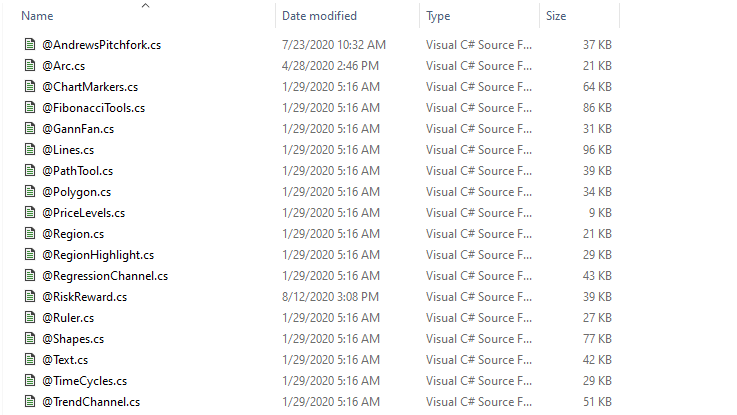Select the @RegressionChannel.cs file name

[104, 276]
